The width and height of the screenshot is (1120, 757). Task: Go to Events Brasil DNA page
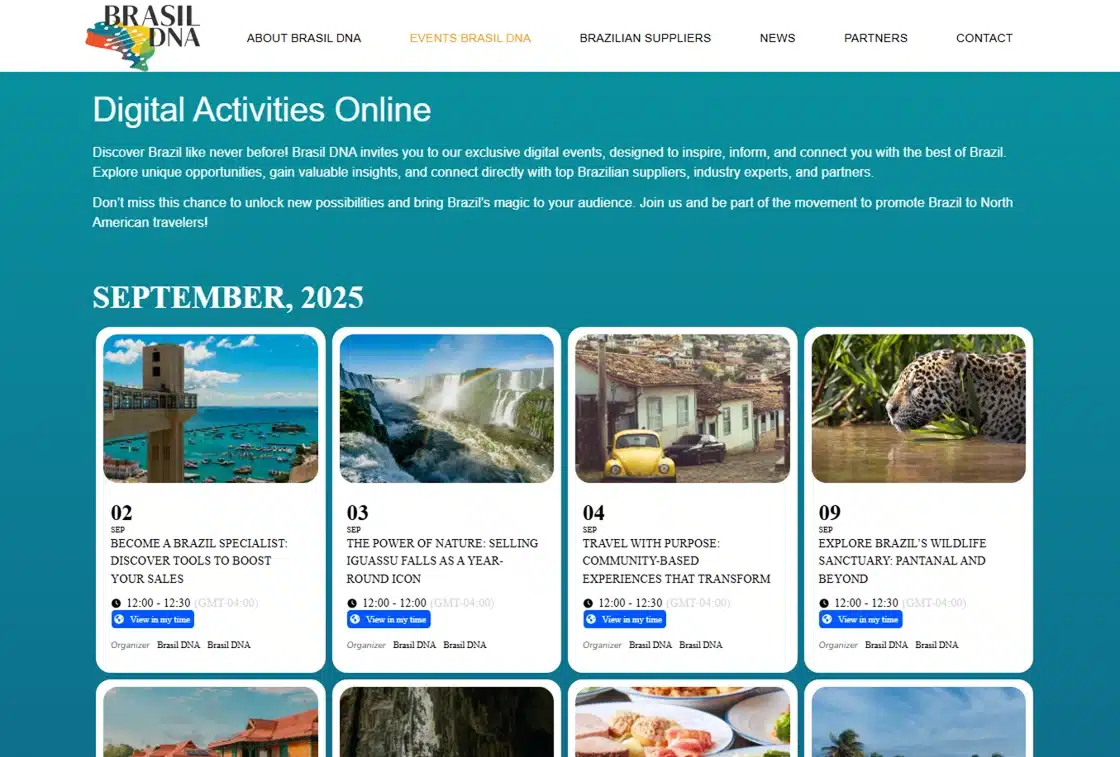click(x=470, y=38)
